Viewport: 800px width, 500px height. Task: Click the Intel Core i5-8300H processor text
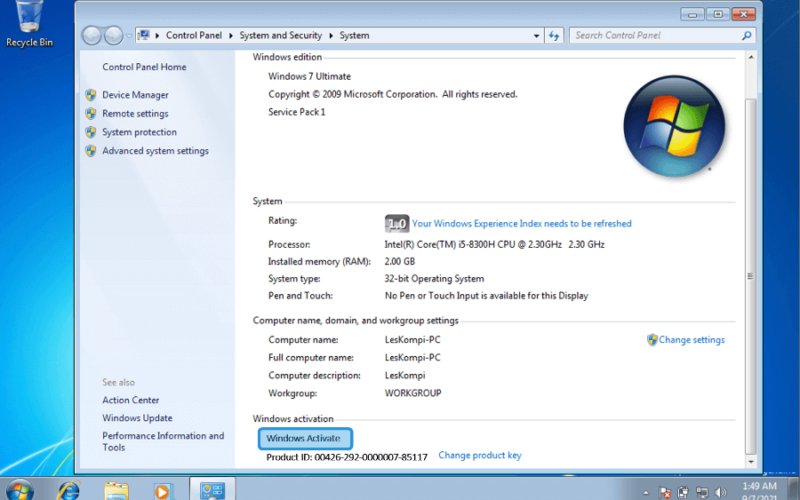494,244
